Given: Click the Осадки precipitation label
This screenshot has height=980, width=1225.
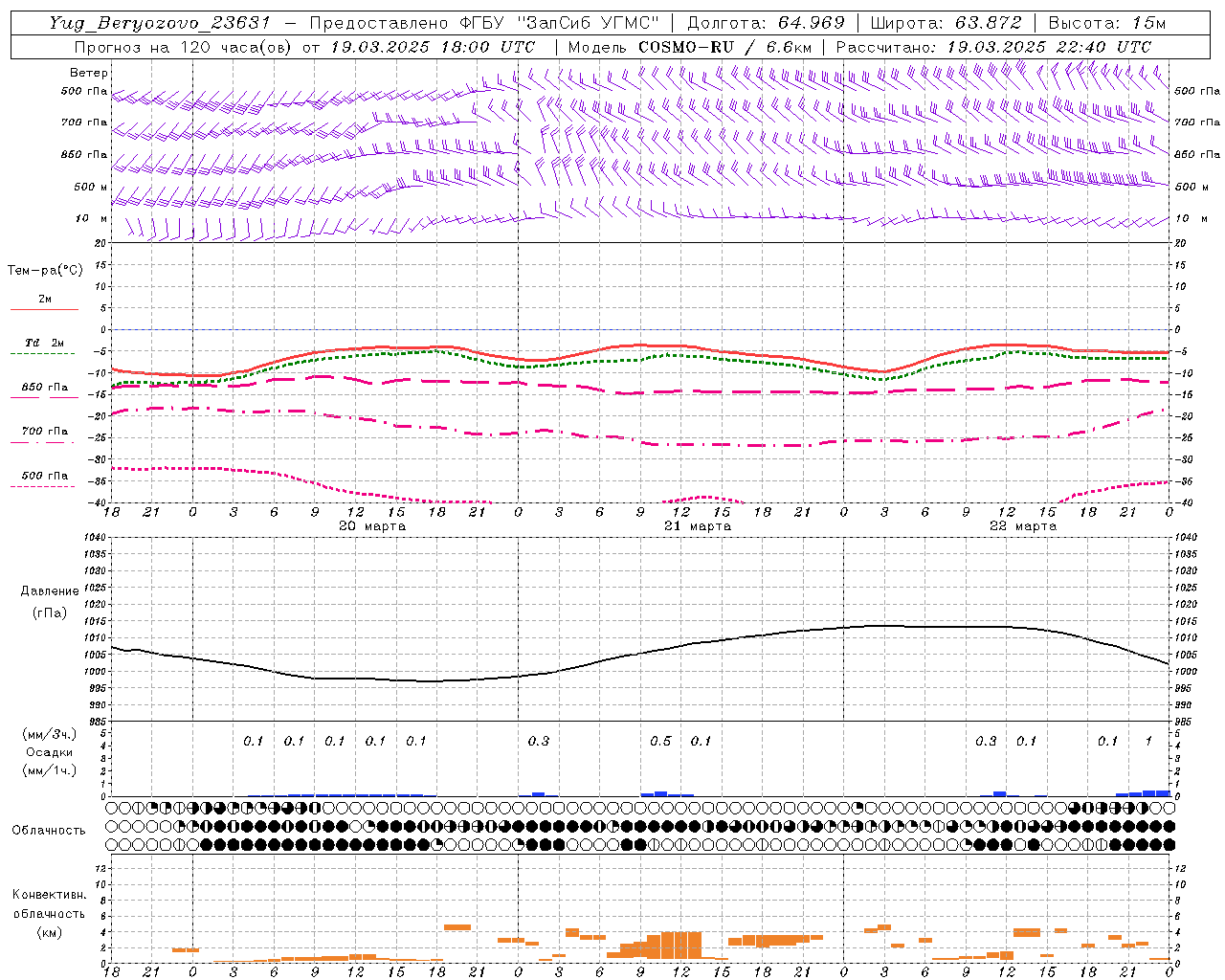Looking at the screenshot, I should 50,752.
